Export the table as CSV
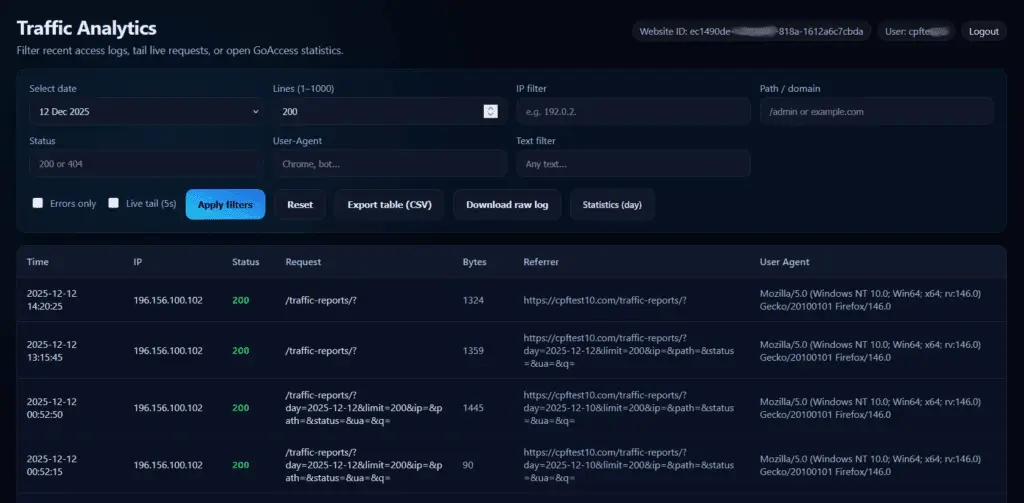 click(x=389, y=204)
